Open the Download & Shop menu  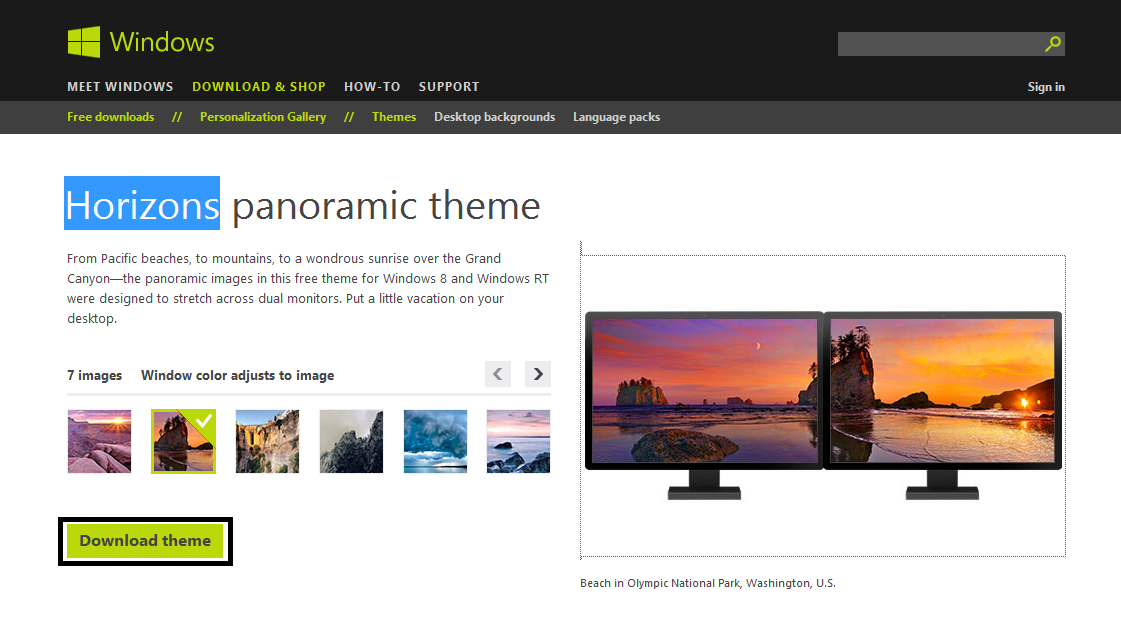tap(259, 87)
